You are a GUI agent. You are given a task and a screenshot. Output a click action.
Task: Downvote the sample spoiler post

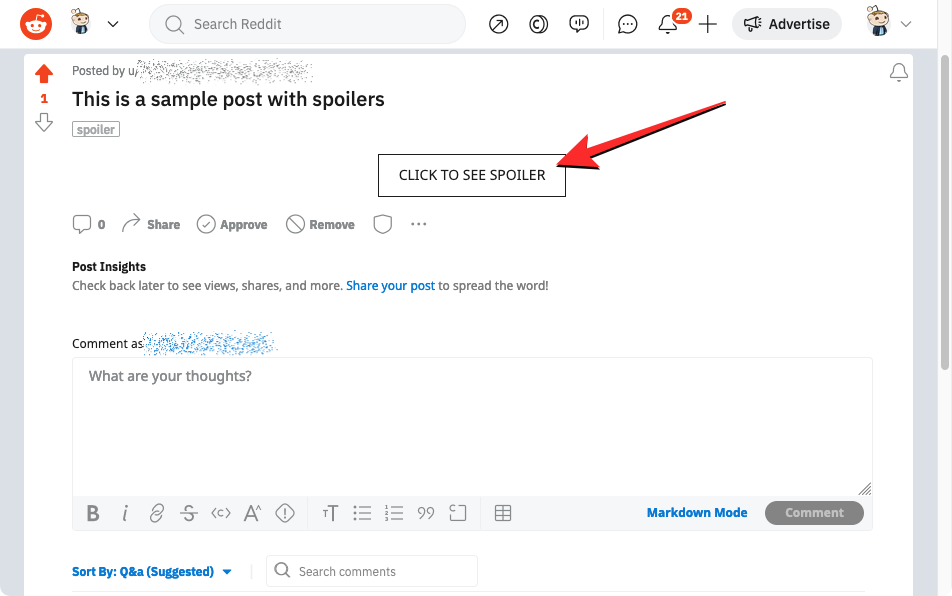(44, 122)
